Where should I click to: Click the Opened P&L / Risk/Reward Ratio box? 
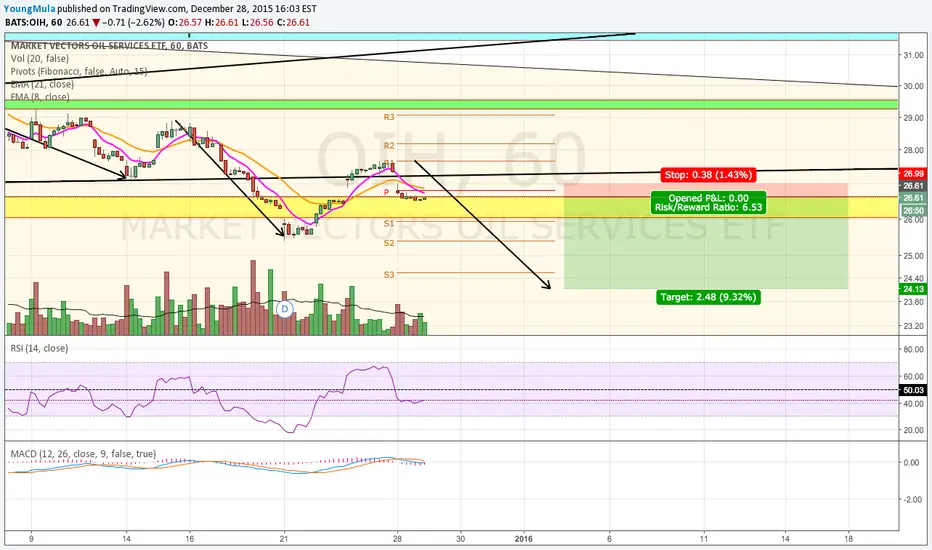[708, 203]
